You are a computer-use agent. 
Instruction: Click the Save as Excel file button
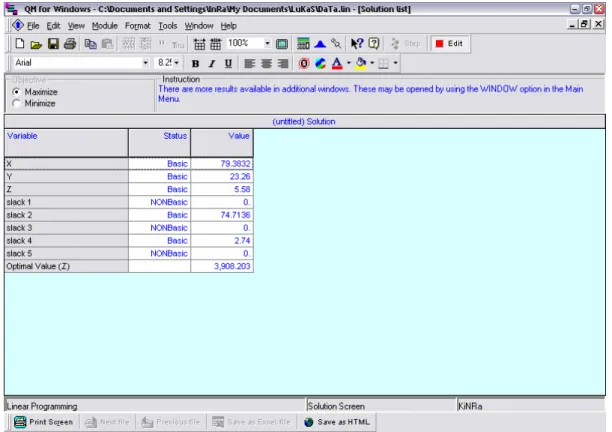pos(251,422)
